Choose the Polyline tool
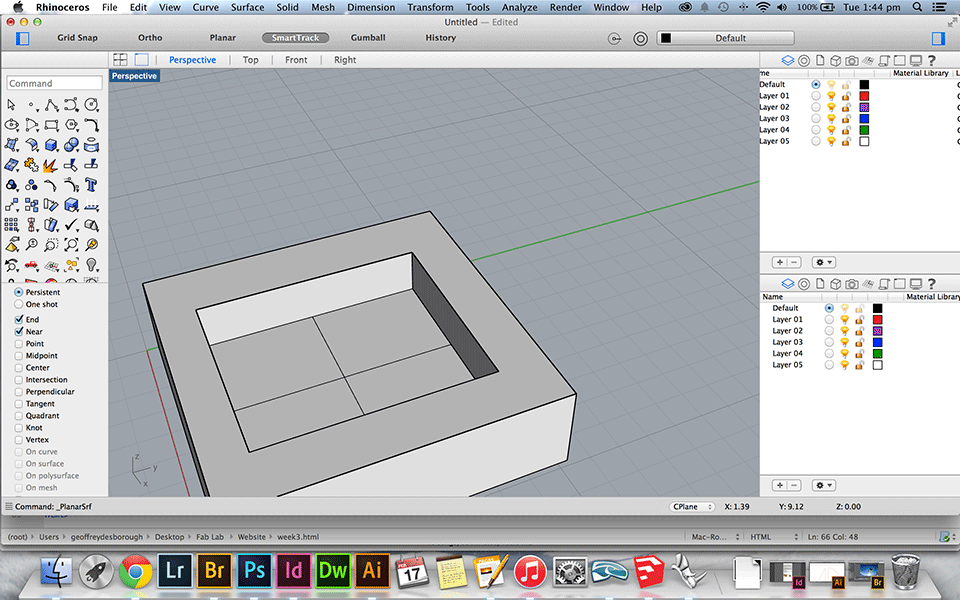This screenshot has height=600, width=960. [x=51, y=105]
